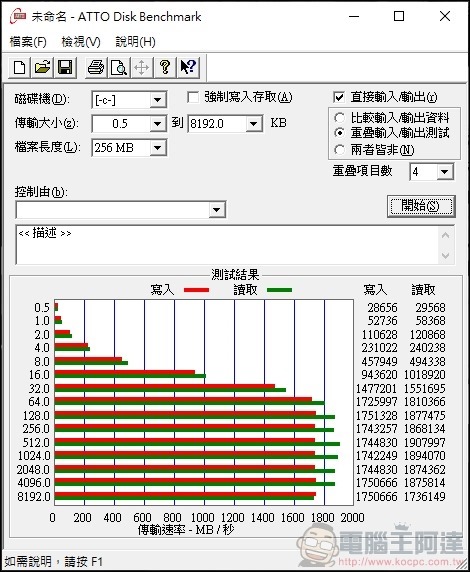This screenshot has height=572, width=470.
Task: Minimize the ATTO Disk Benchmark window
Action: click(x=354, y=16)
